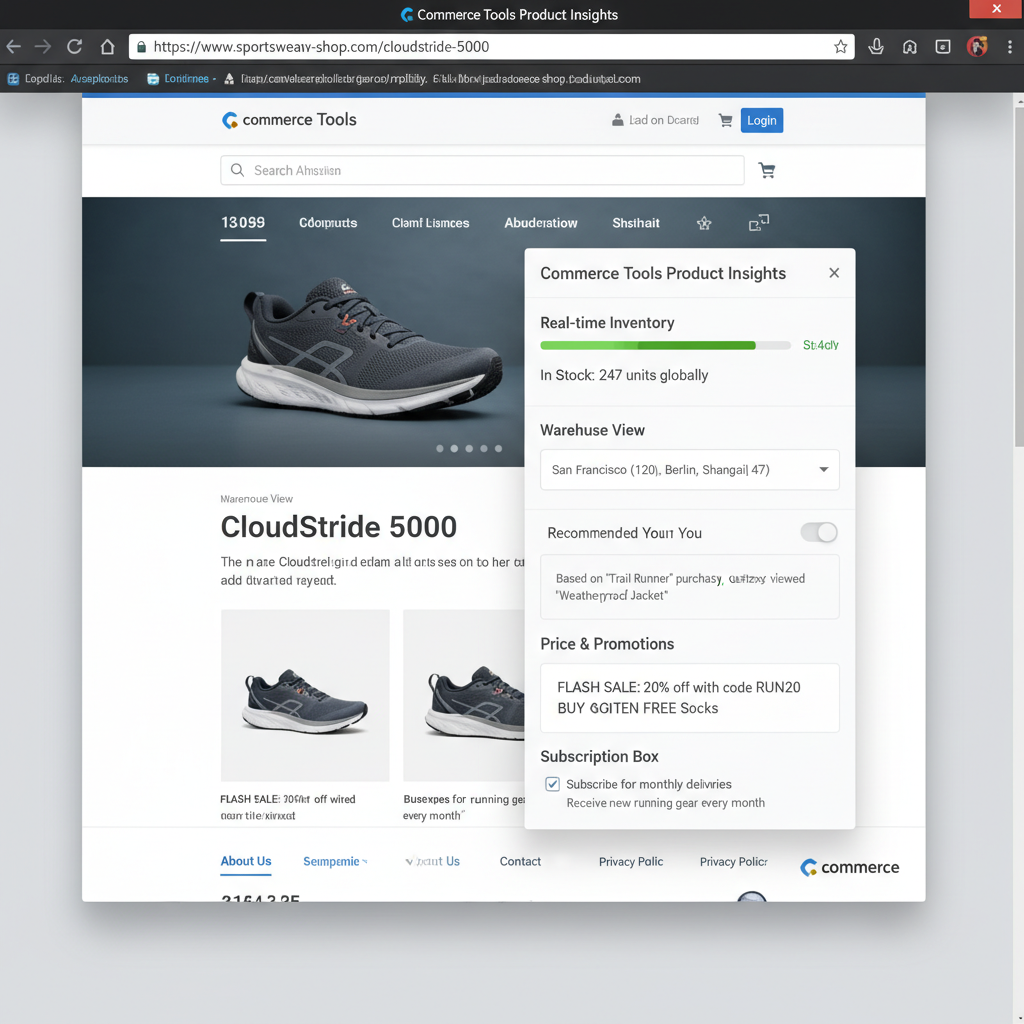Bookmark this page with the star icon
Viewport: 1024px width, 1024px height.
click(x=840, y=46)
